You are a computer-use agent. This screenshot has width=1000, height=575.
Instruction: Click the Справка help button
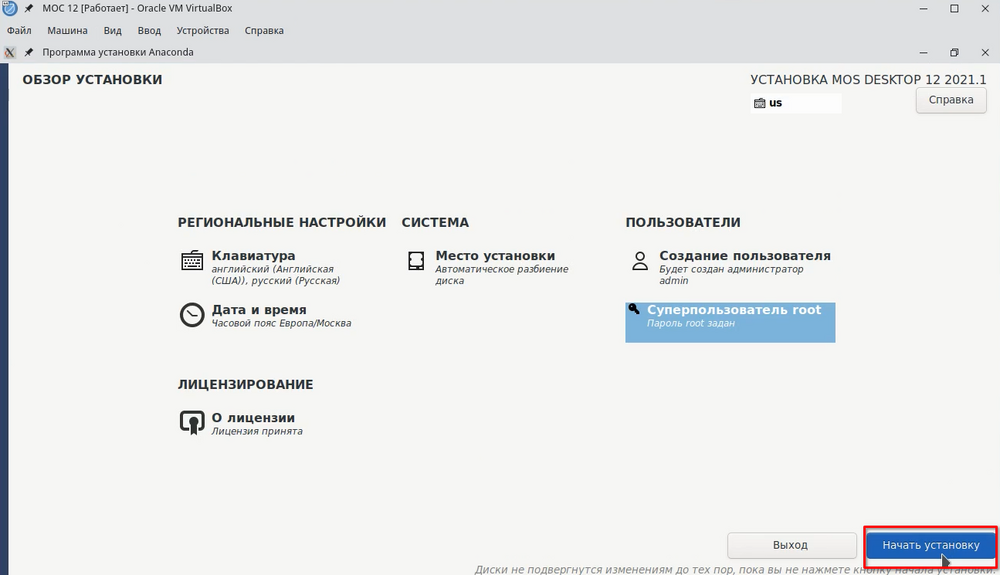pyautogui.click(x=951, y=100)
